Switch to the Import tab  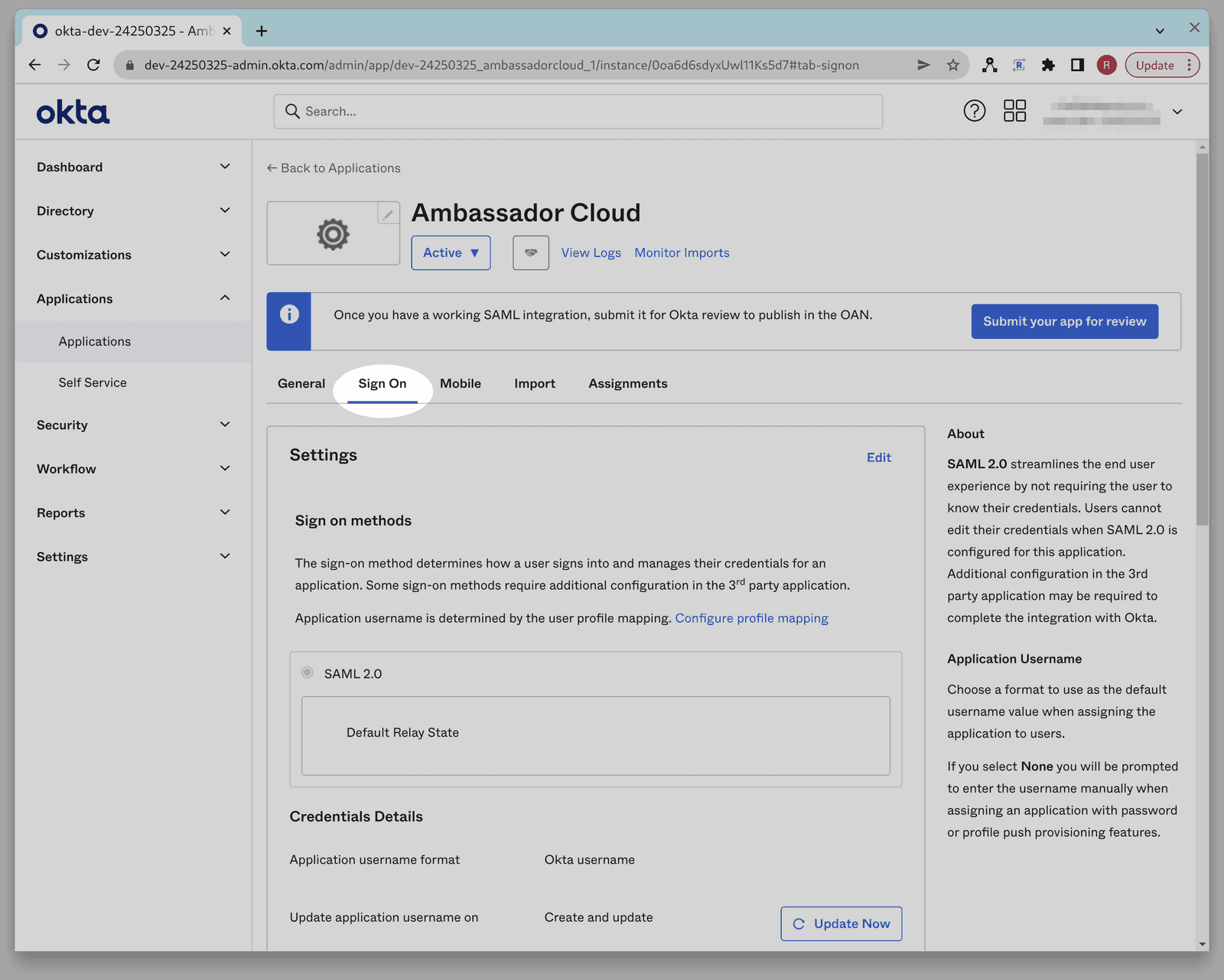coord(535,383)
